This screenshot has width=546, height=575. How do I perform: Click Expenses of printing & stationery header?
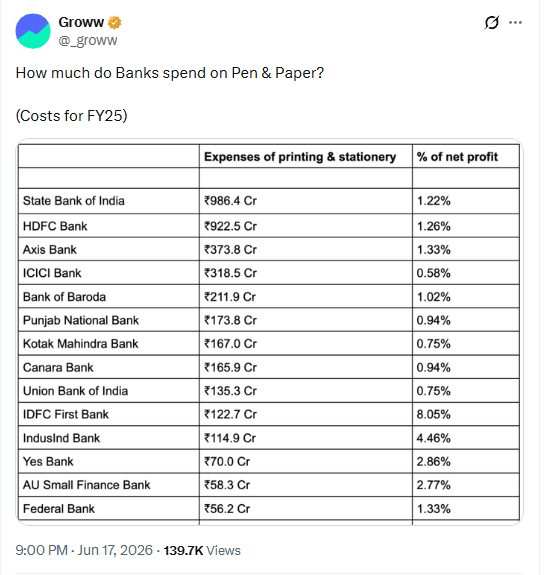click(300, 157)
